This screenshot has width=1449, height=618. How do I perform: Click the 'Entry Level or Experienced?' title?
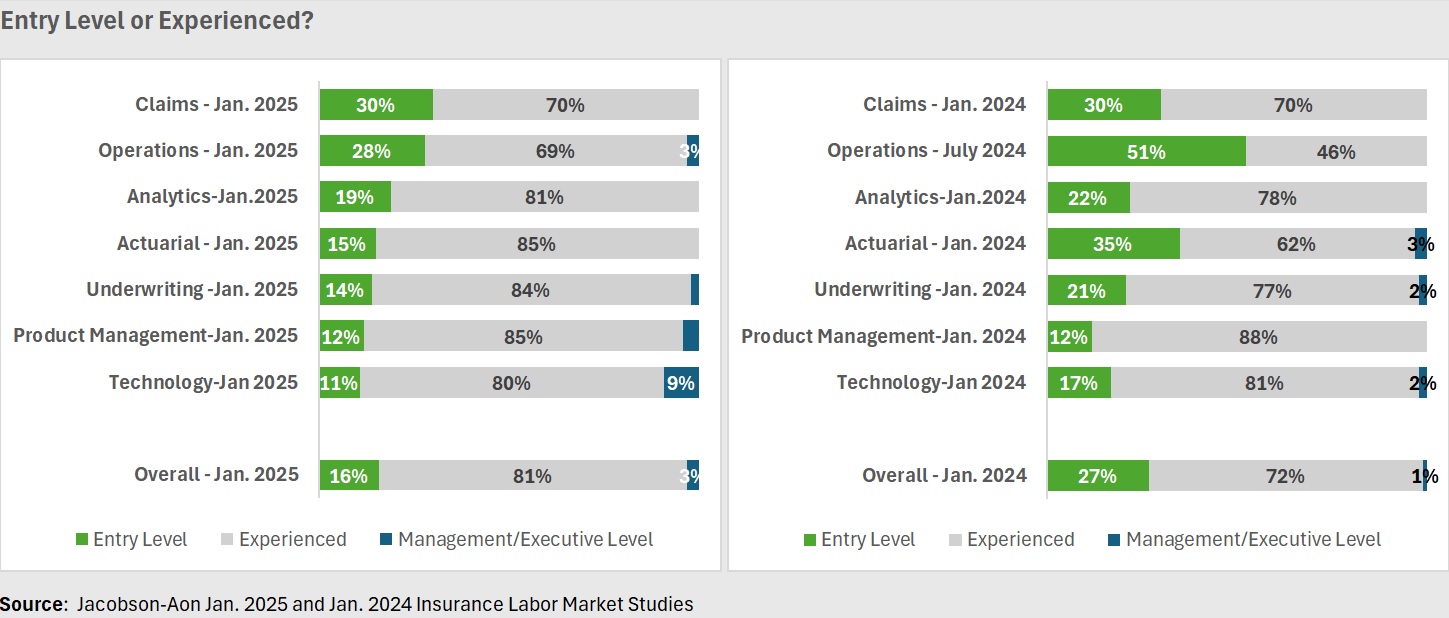point(156,21)
